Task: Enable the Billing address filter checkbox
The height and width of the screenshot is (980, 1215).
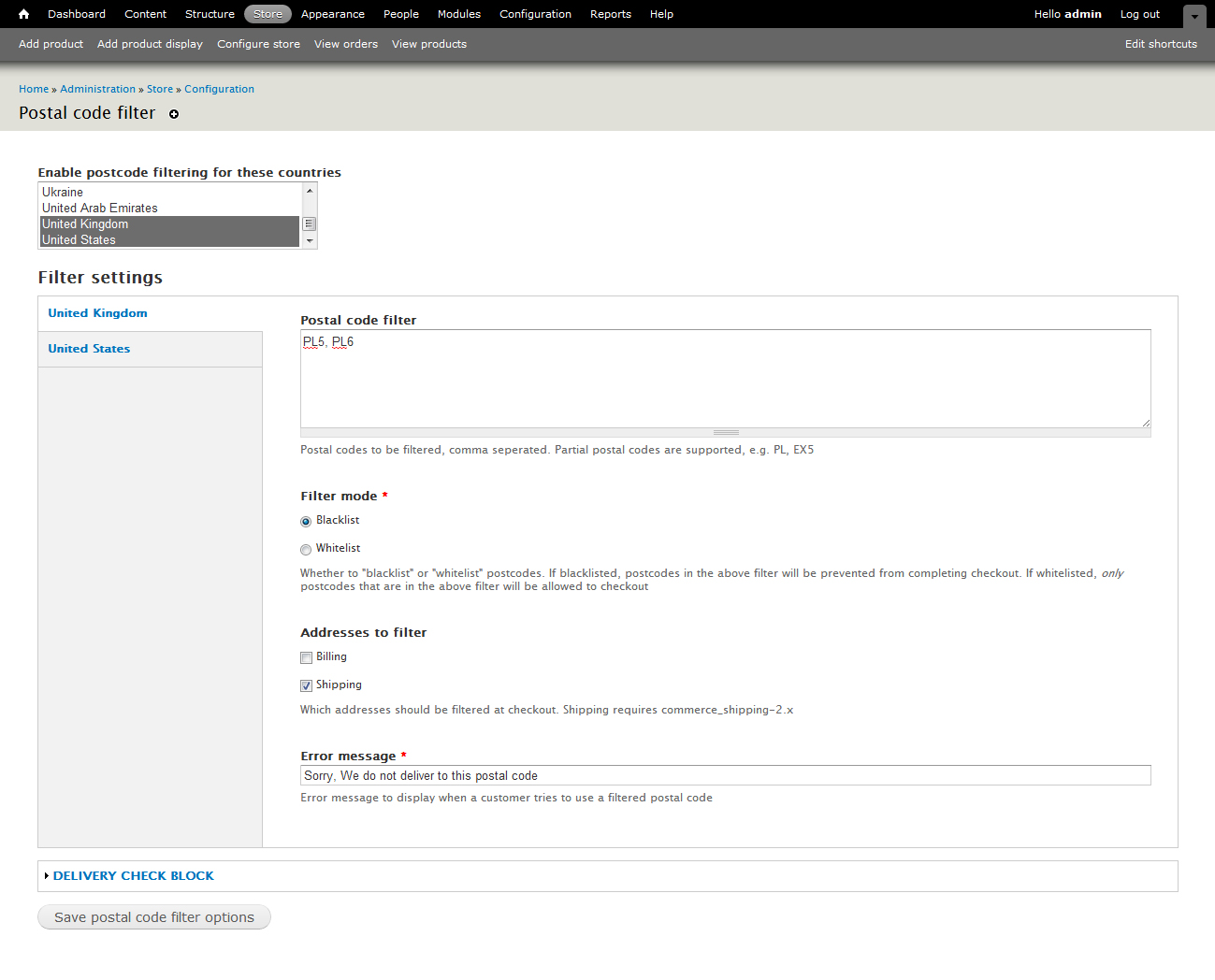Action: tap(306, 657)
